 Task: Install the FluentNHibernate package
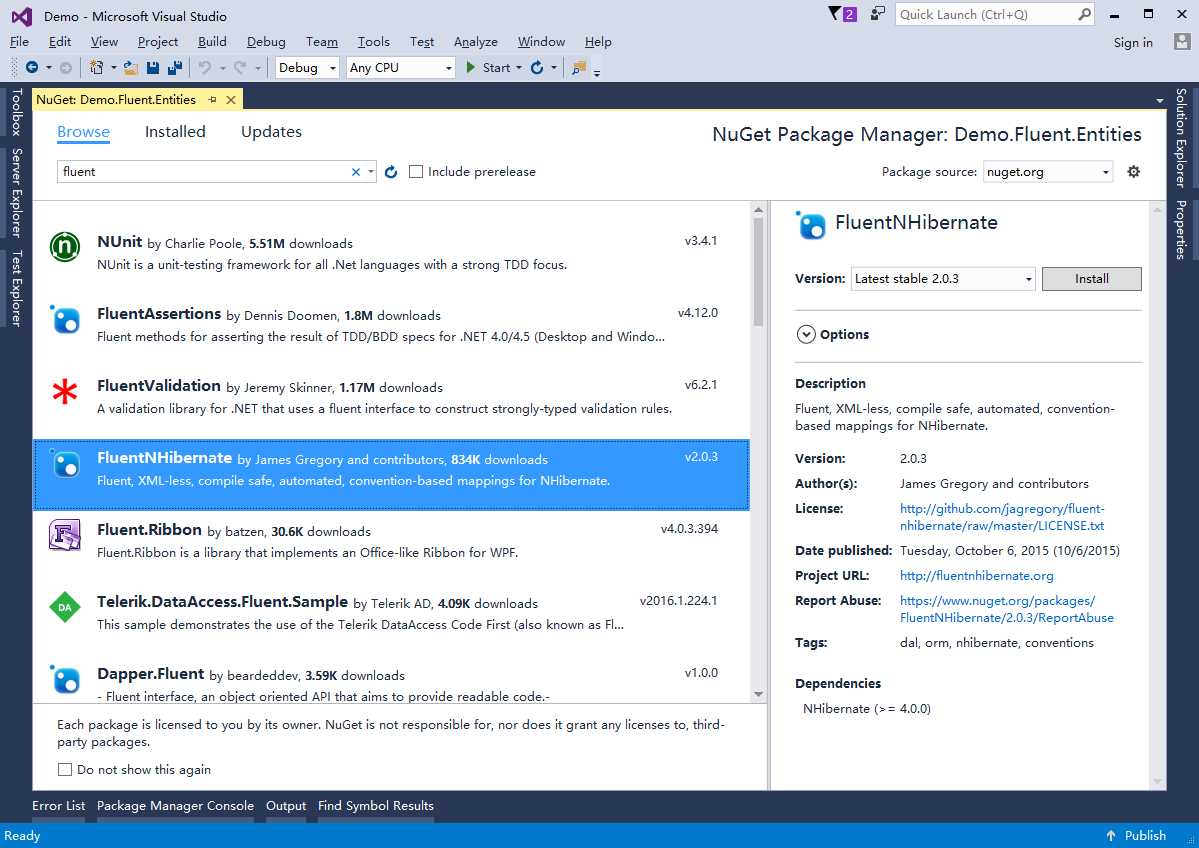[x=1091, y=278]
